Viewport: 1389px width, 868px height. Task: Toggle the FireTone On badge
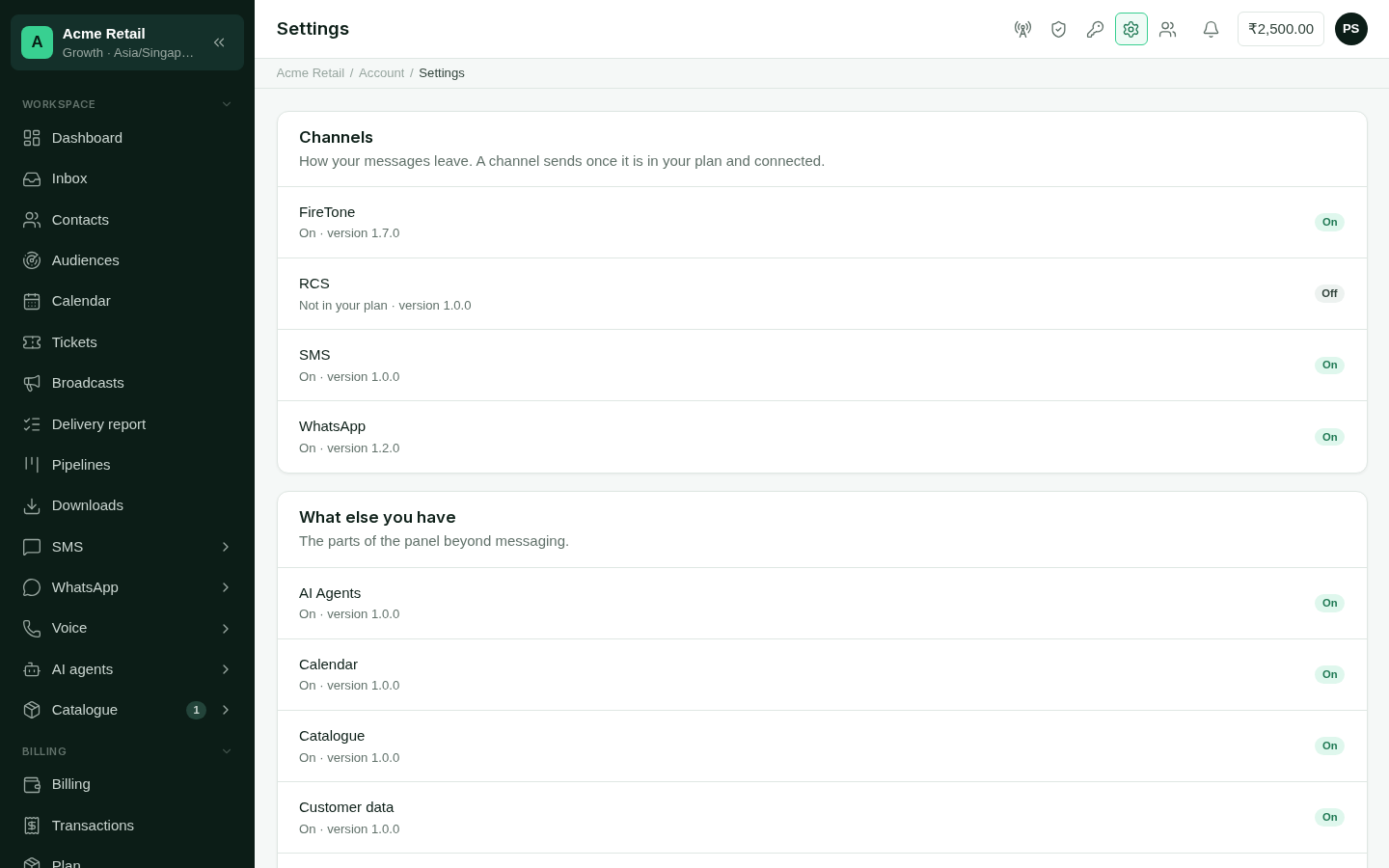tap(1329, 222)
